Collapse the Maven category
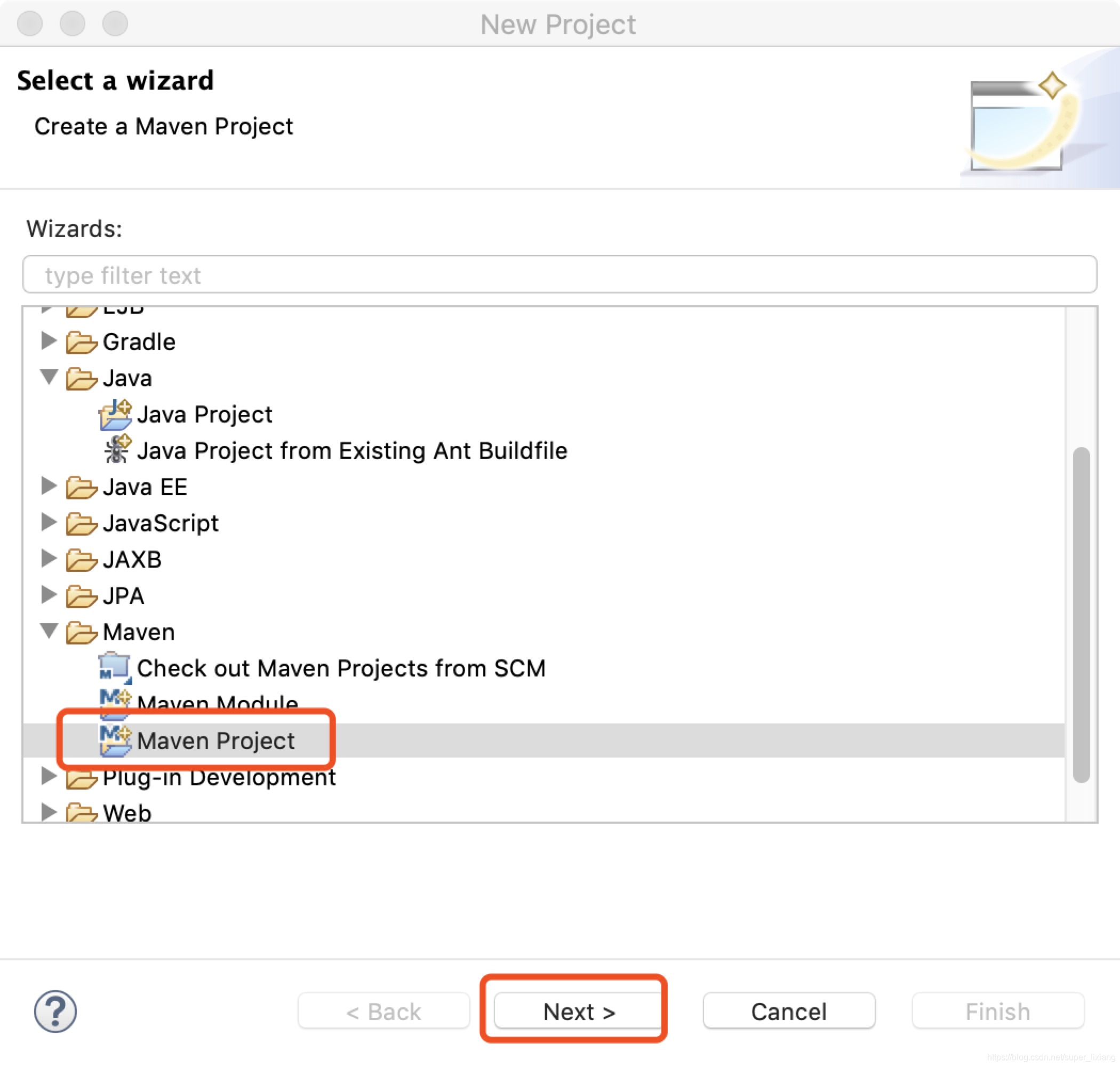 [50, 631]
